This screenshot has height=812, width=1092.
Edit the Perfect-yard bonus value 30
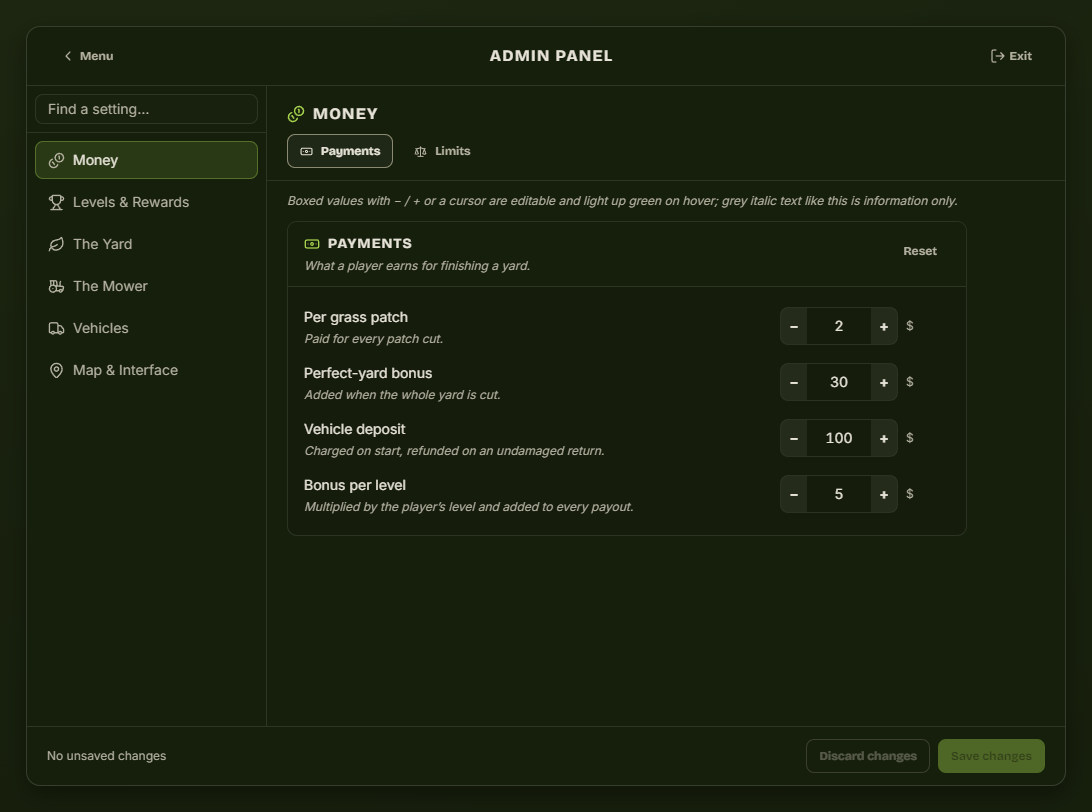[838, 382]
